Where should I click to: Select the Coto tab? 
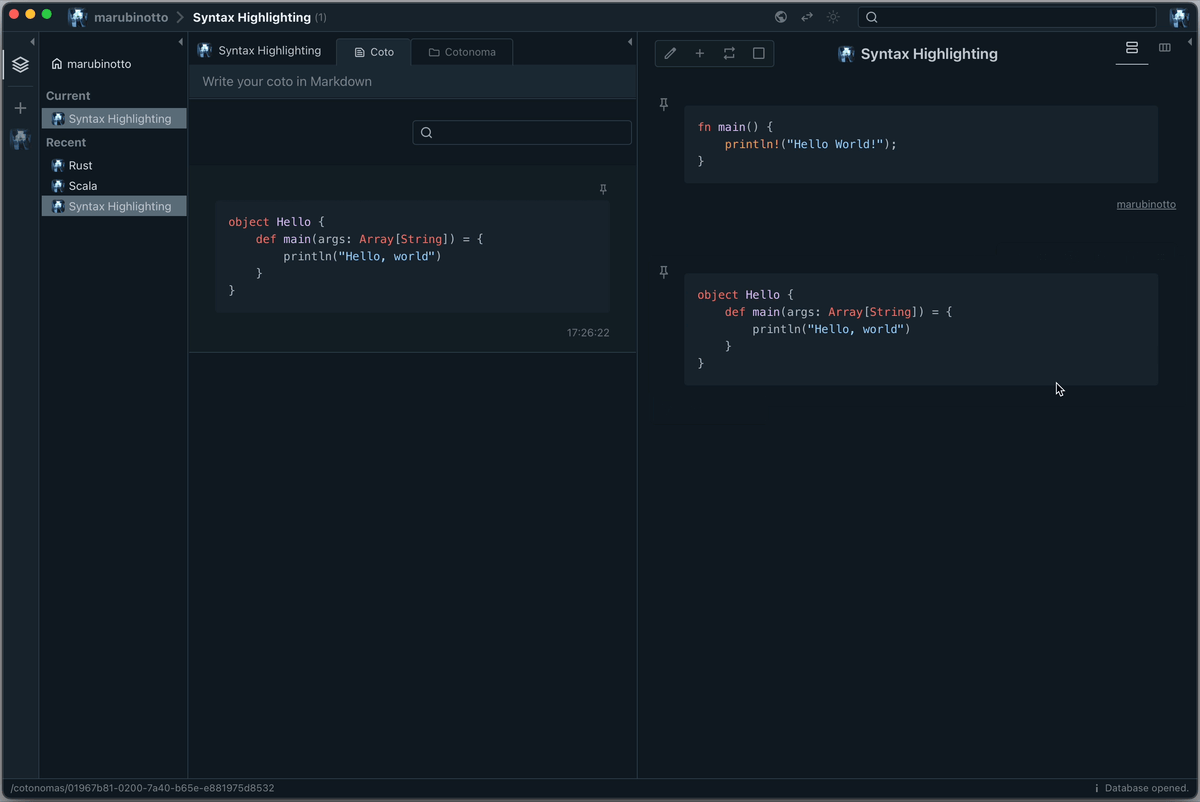[374, 52]
